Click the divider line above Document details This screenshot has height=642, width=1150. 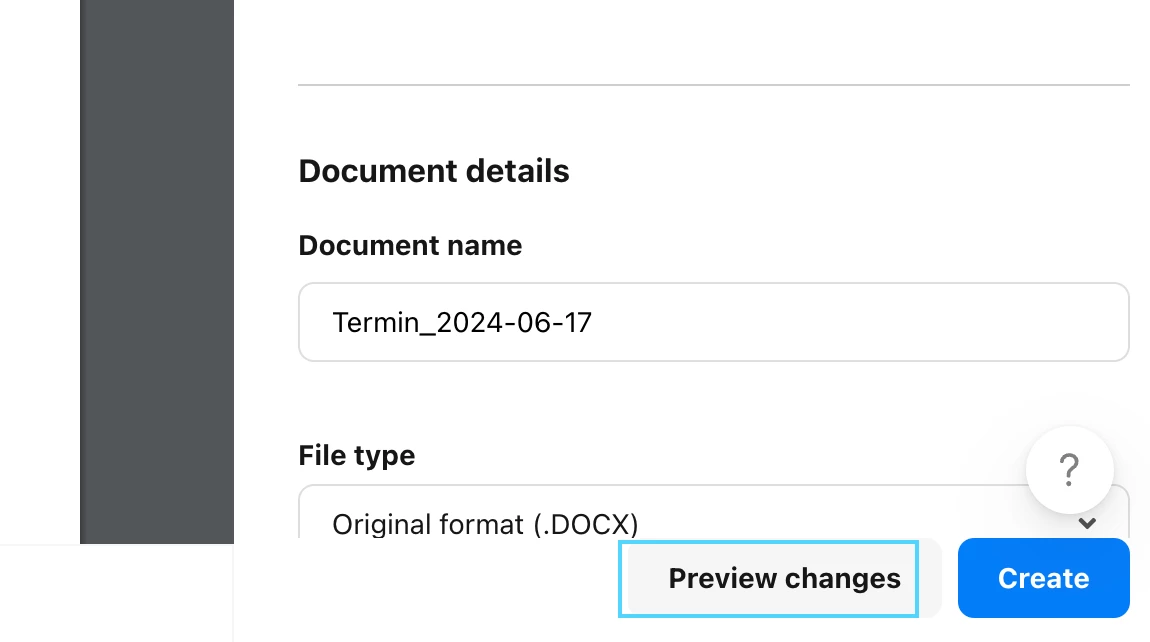tap(714, 85)
